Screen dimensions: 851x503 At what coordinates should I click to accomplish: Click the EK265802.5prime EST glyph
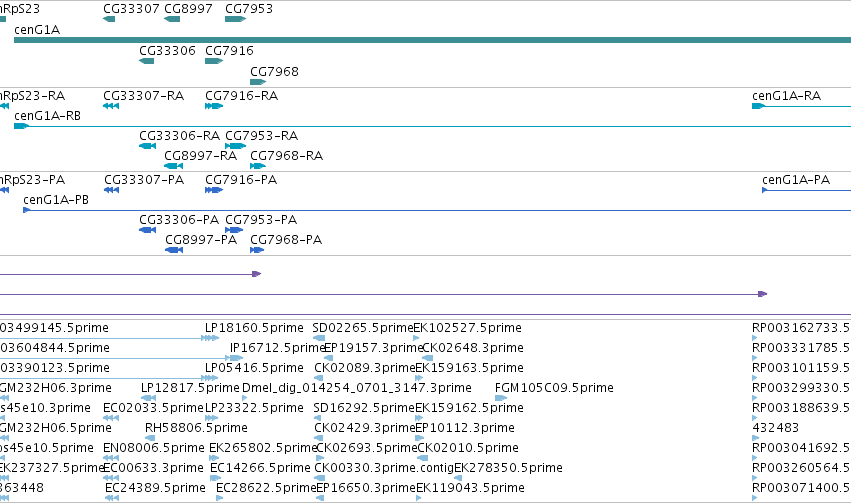[x=212, y=459]
